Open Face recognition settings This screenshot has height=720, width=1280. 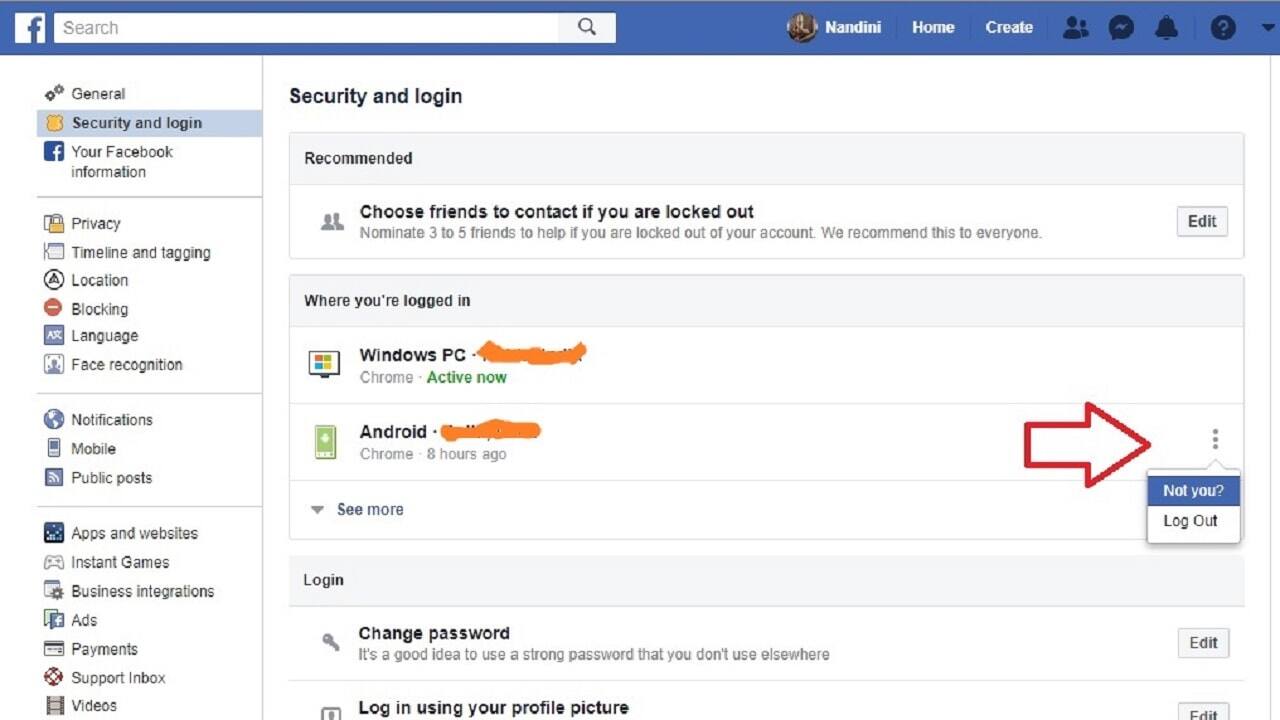coord(126,365)
